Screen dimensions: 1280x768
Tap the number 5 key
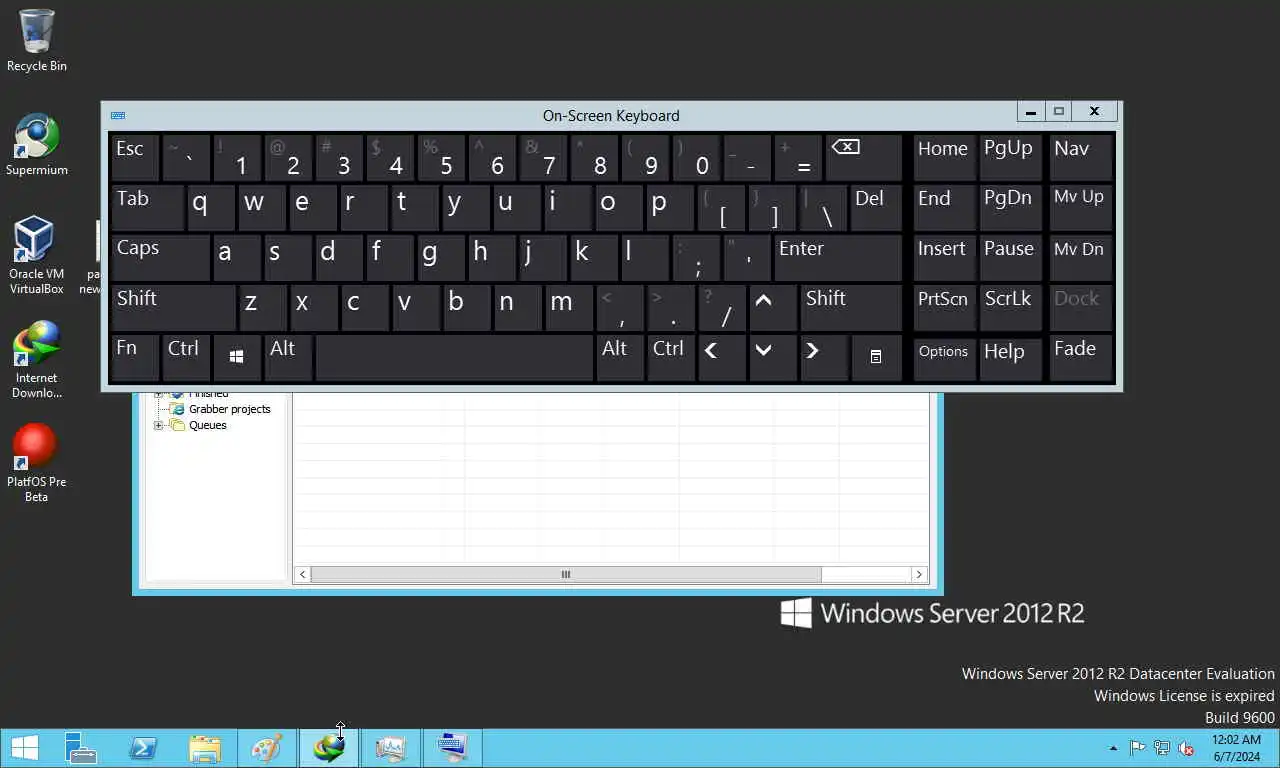441,158
